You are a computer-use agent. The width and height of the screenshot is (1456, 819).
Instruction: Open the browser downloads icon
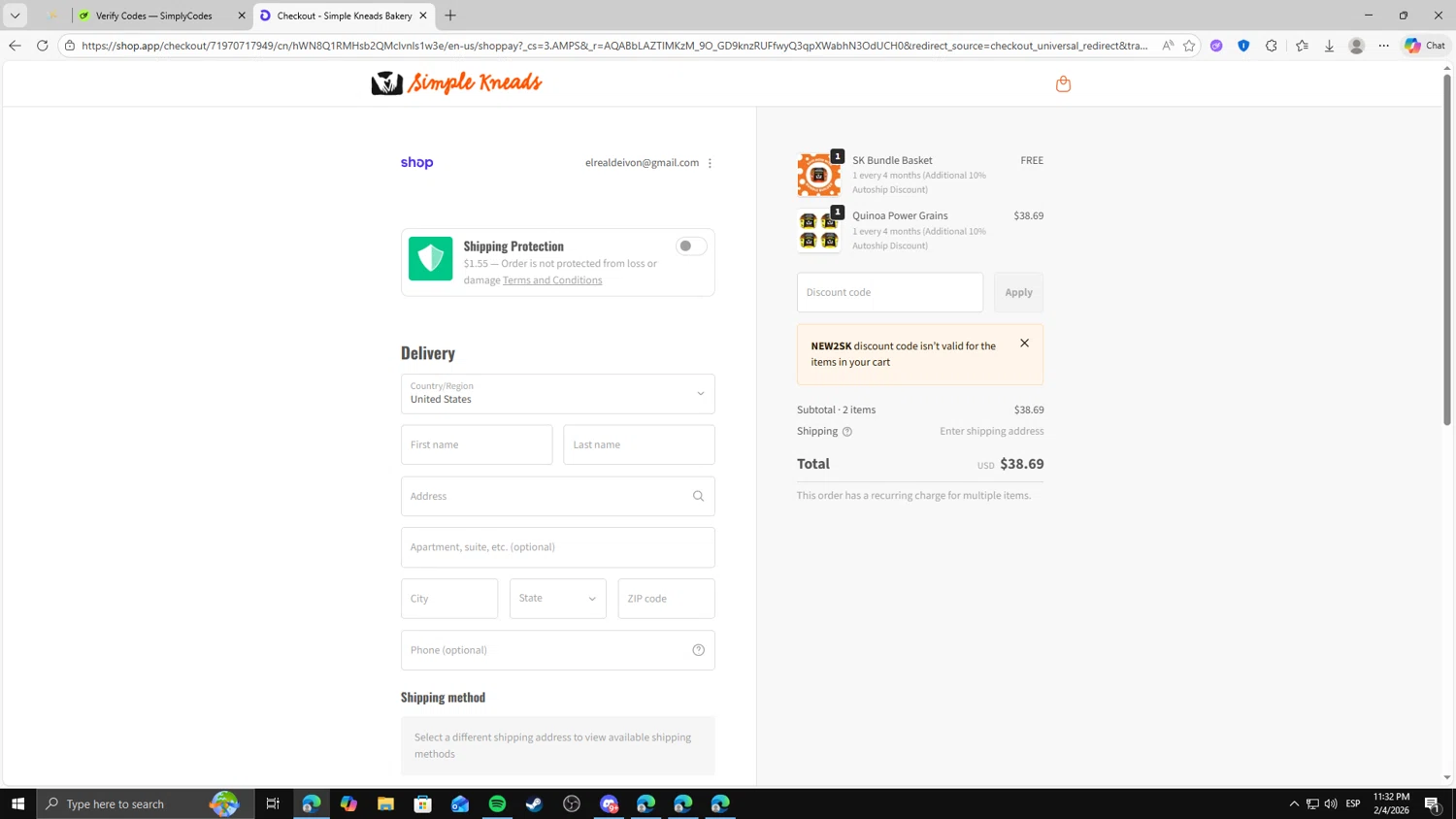tap(1329, 46)
